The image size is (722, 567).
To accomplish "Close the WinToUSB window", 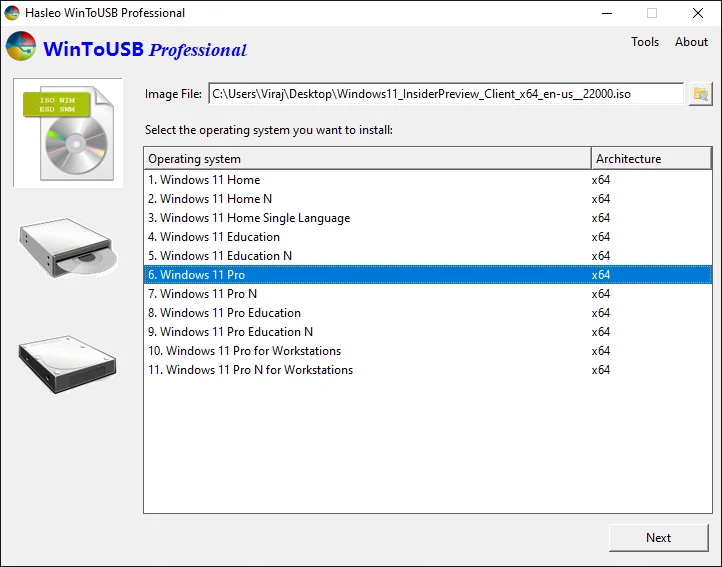I will click(x=698, y=13).
